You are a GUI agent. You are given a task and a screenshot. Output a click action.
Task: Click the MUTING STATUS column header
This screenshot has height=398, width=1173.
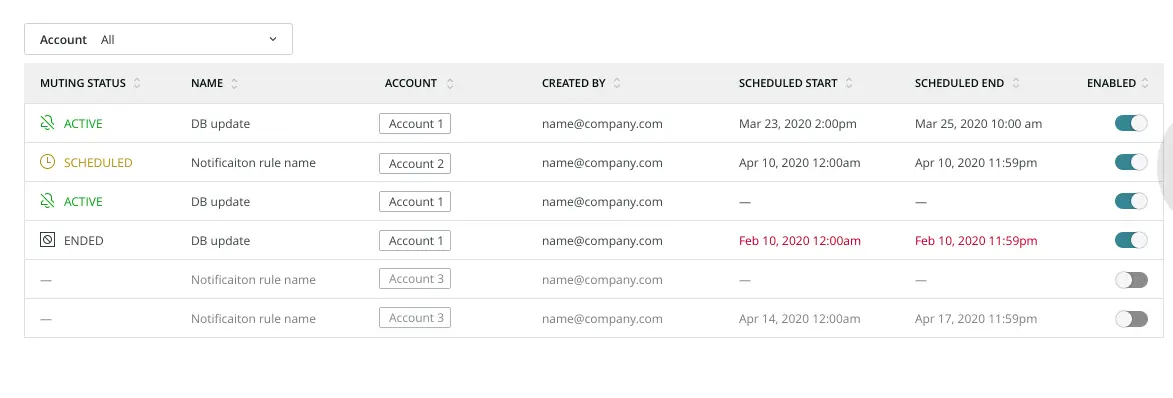pyautogui.click(x=83, y=84)
